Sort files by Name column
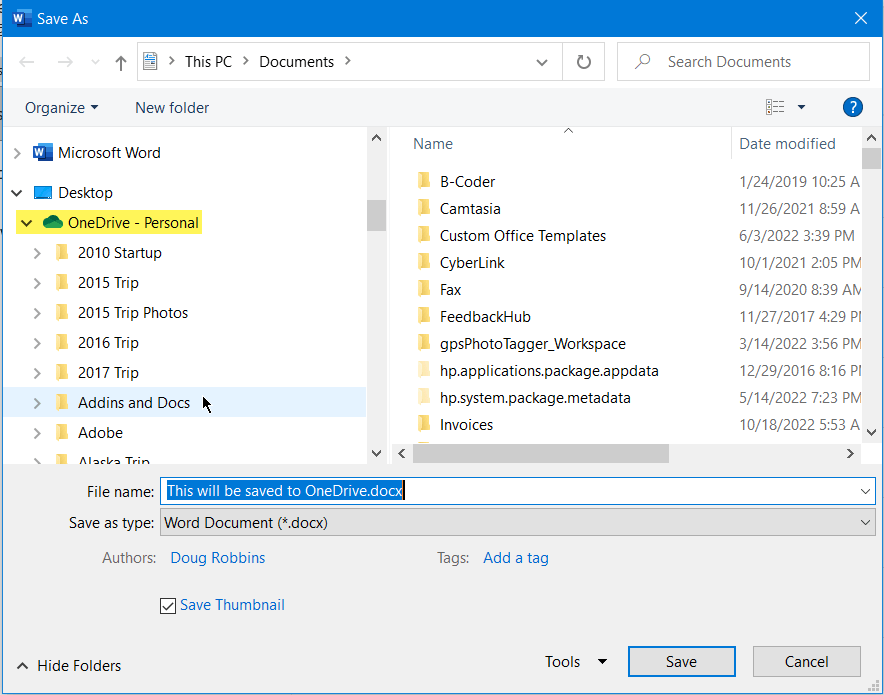 432,144
